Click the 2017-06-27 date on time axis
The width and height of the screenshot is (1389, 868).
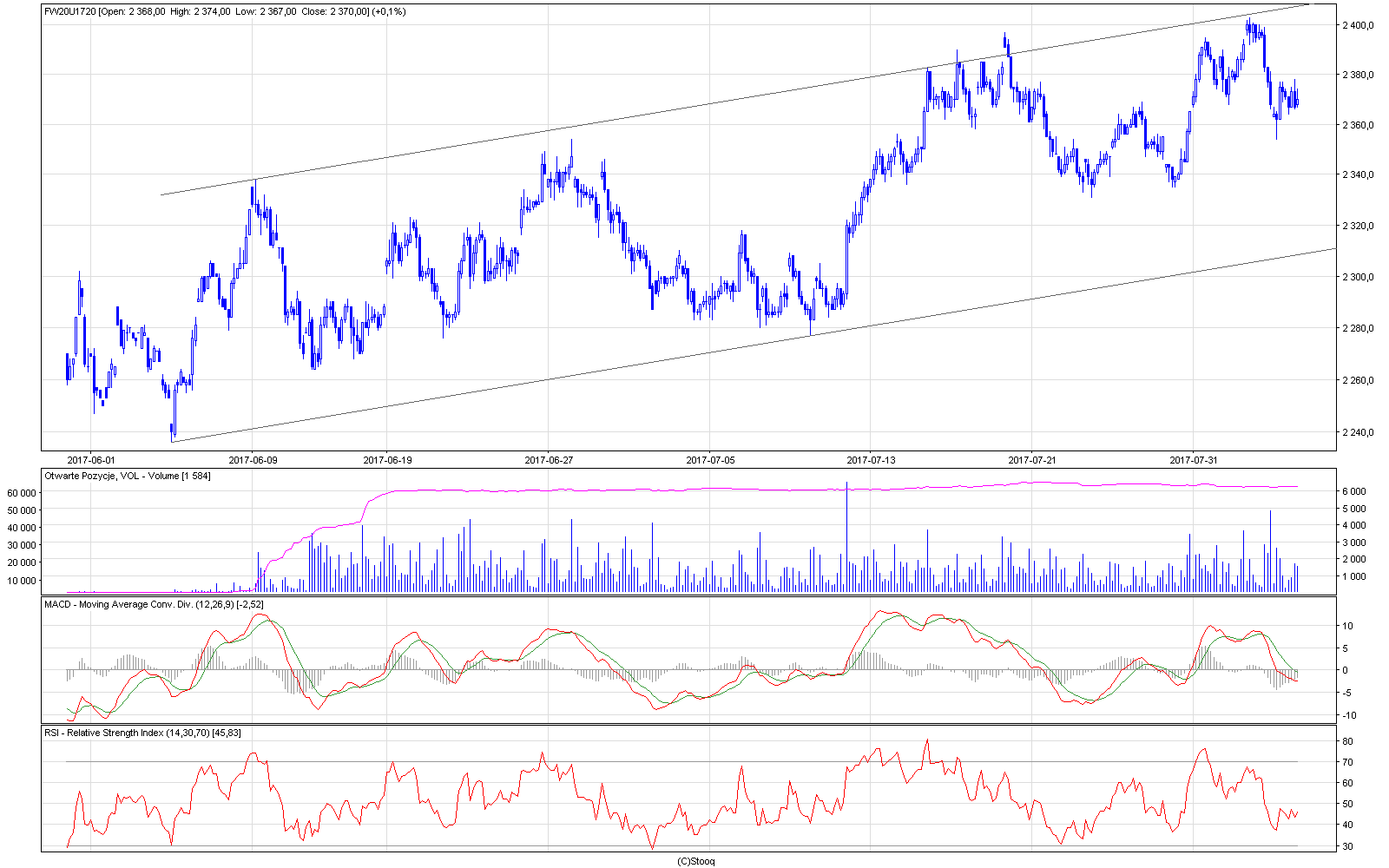tap(549, 460)
